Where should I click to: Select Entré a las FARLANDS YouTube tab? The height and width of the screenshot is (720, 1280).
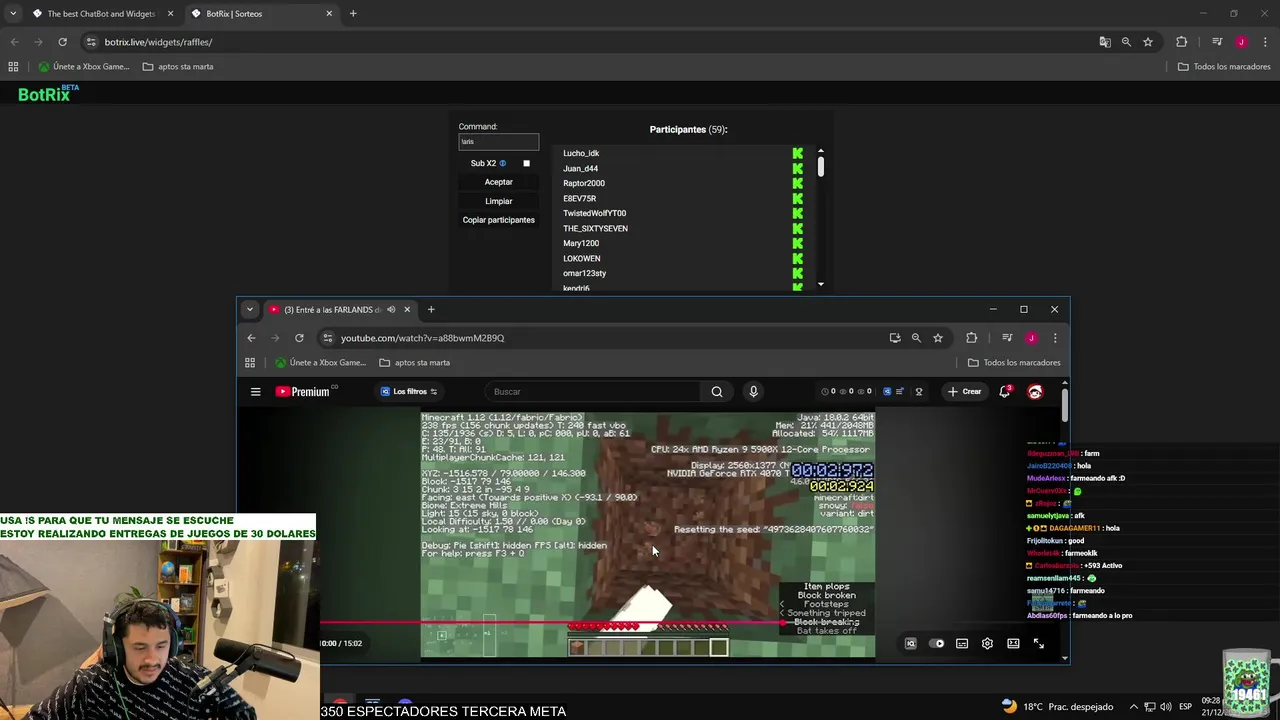[x=341, y=309]
